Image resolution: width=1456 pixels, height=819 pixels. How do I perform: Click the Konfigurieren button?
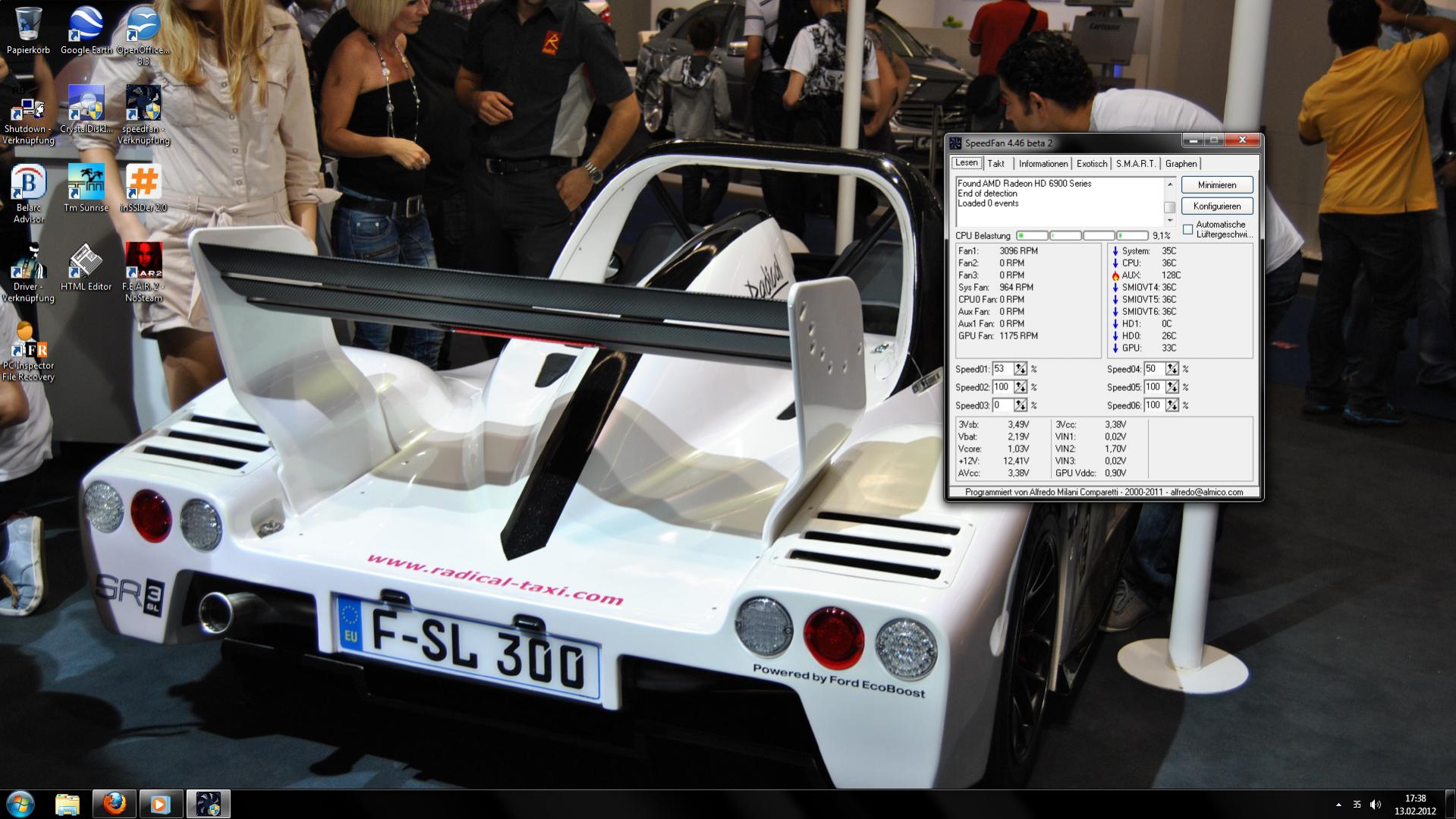coord(1217,206)
